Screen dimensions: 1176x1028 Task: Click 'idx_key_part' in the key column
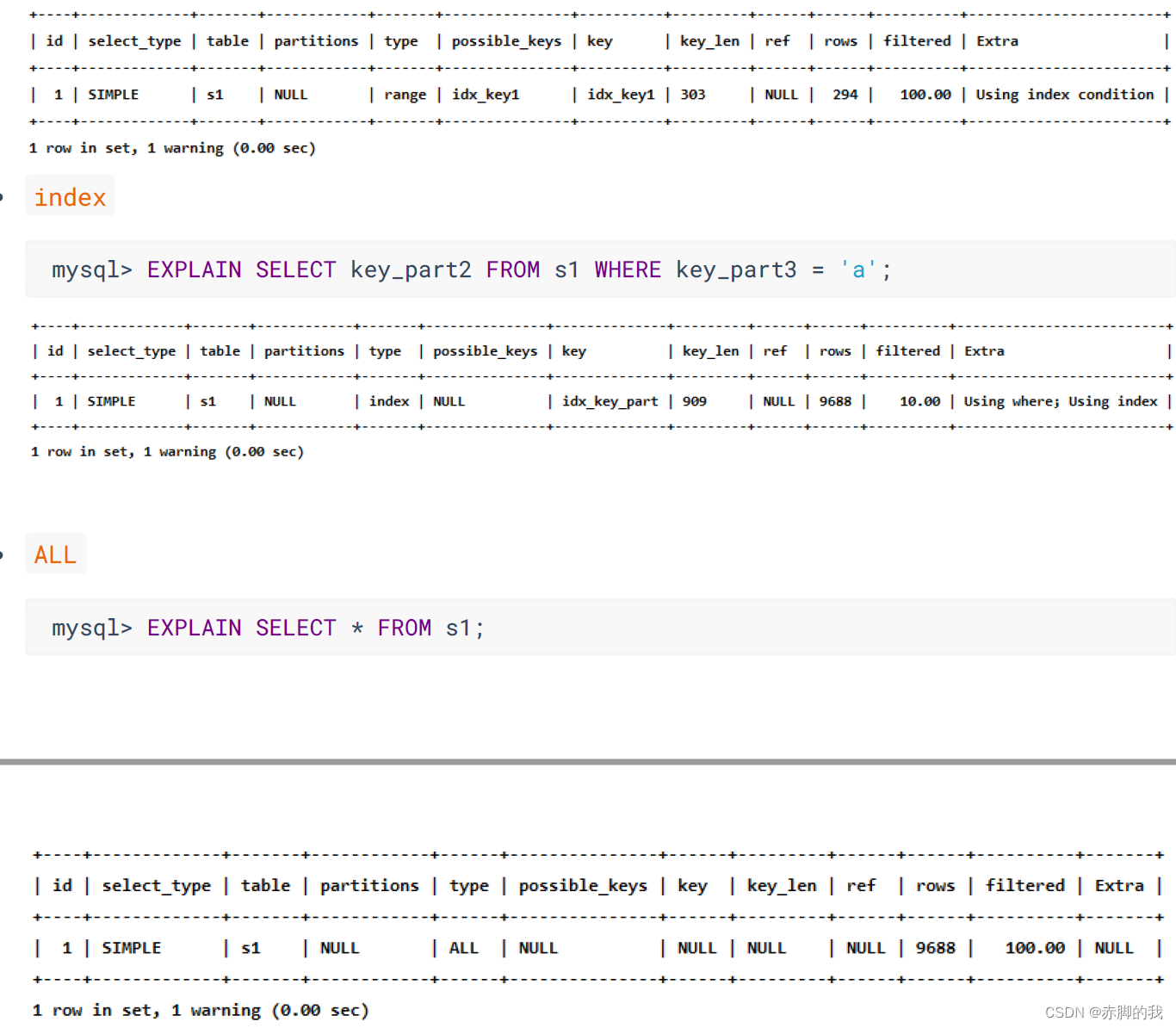click(x=610, y=401)
